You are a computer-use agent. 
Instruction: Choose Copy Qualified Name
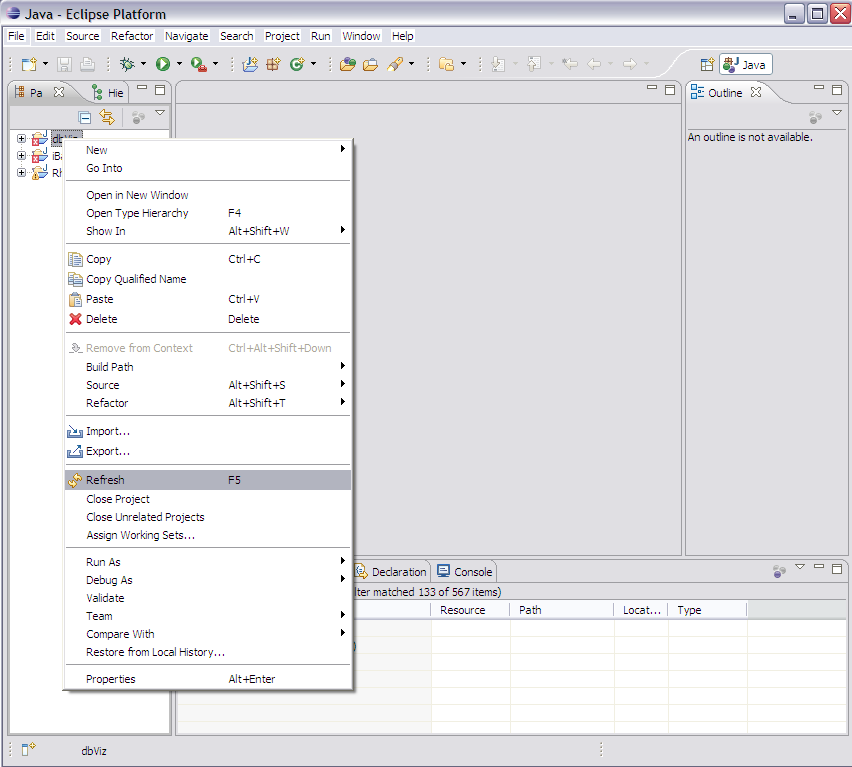[208, 279]
